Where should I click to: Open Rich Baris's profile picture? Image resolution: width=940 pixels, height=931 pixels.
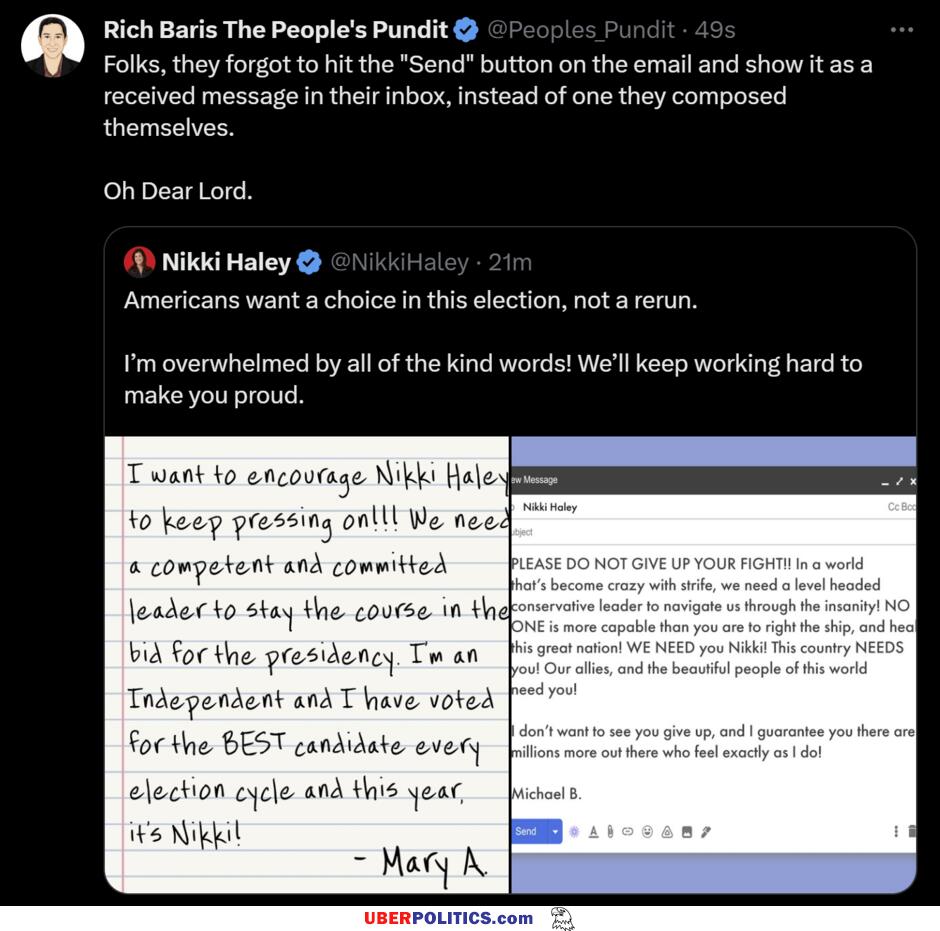tap(53, 46)
